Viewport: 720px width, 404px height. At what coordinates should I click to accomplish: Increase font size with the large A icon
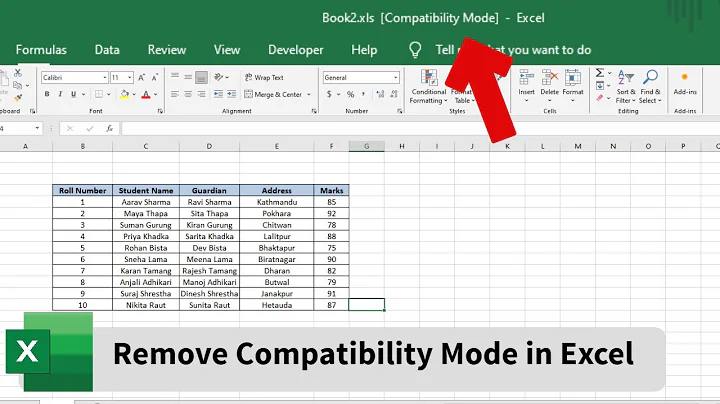pos(141,78)
